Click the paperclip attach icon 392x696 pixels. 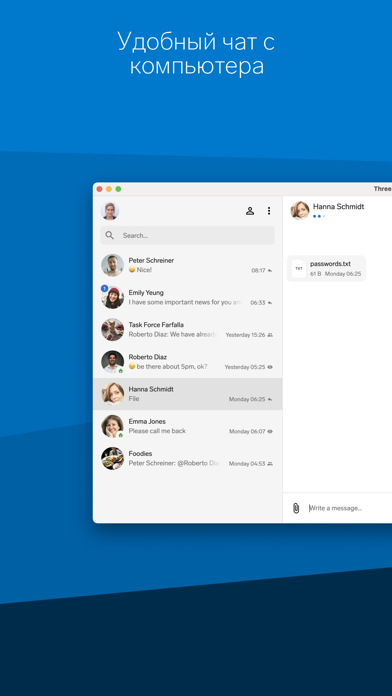tap(296, 508)
